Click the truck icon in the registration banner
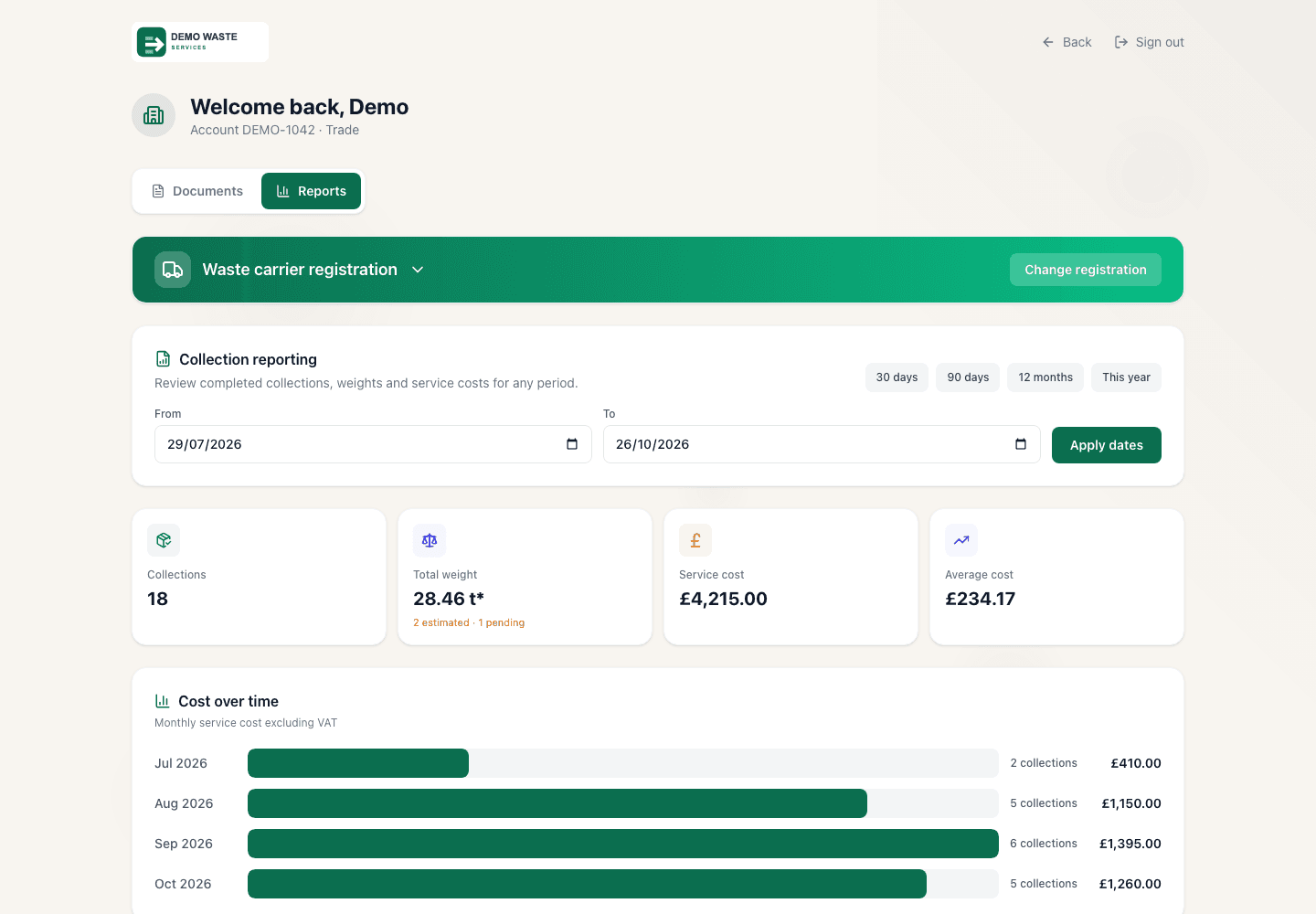1316x914 pixels. pos(173,270)
